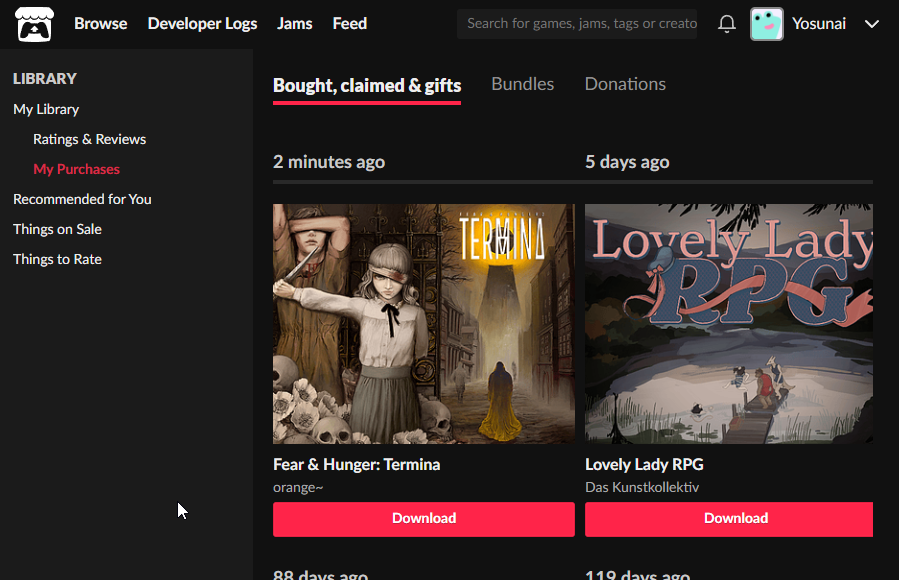Click the '5 days ago' timestamp
Image resolution: width=899 pixels, height=580 pixels.
[627, 162]
